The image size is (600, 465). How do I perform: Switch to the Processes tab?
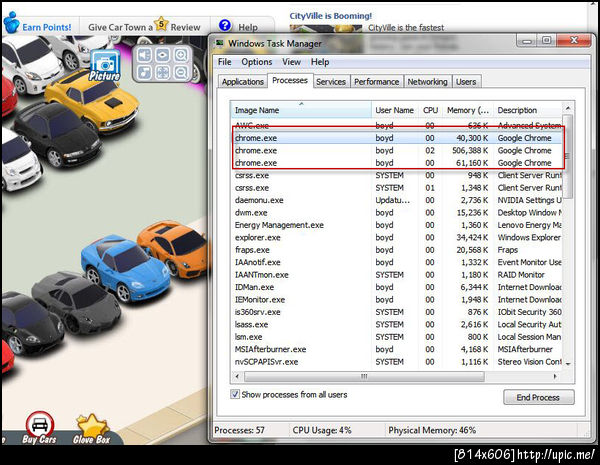point(290,80)
